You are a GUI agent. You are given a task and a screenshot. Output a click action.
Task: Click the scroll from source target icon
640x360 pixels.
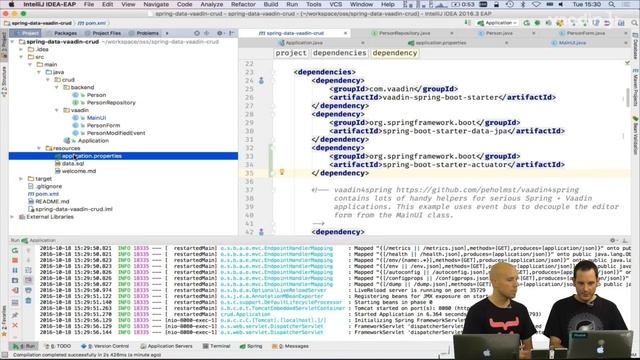197,33
